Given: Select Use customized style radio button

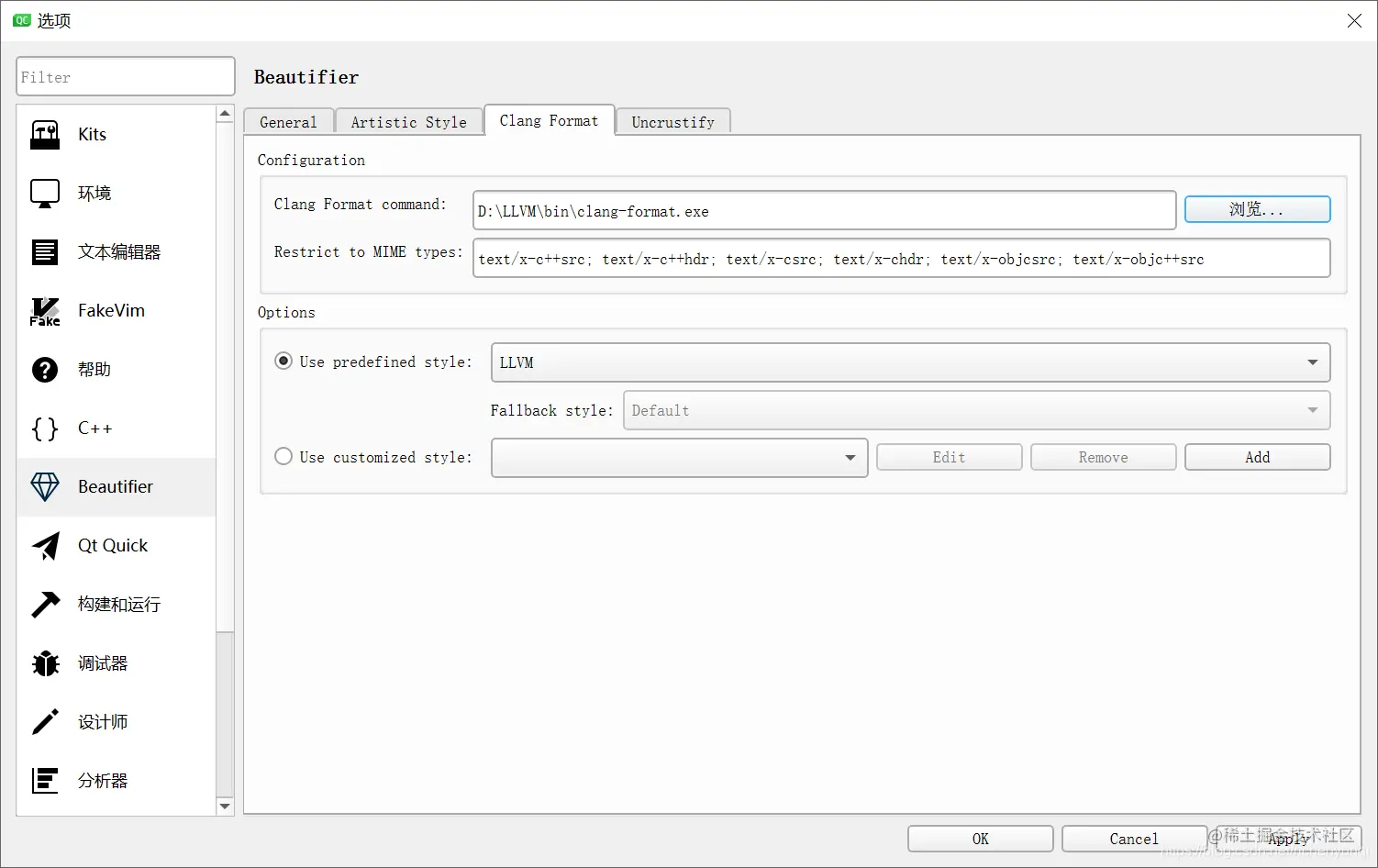Looking at the screenshot, I should coord(283,456).
